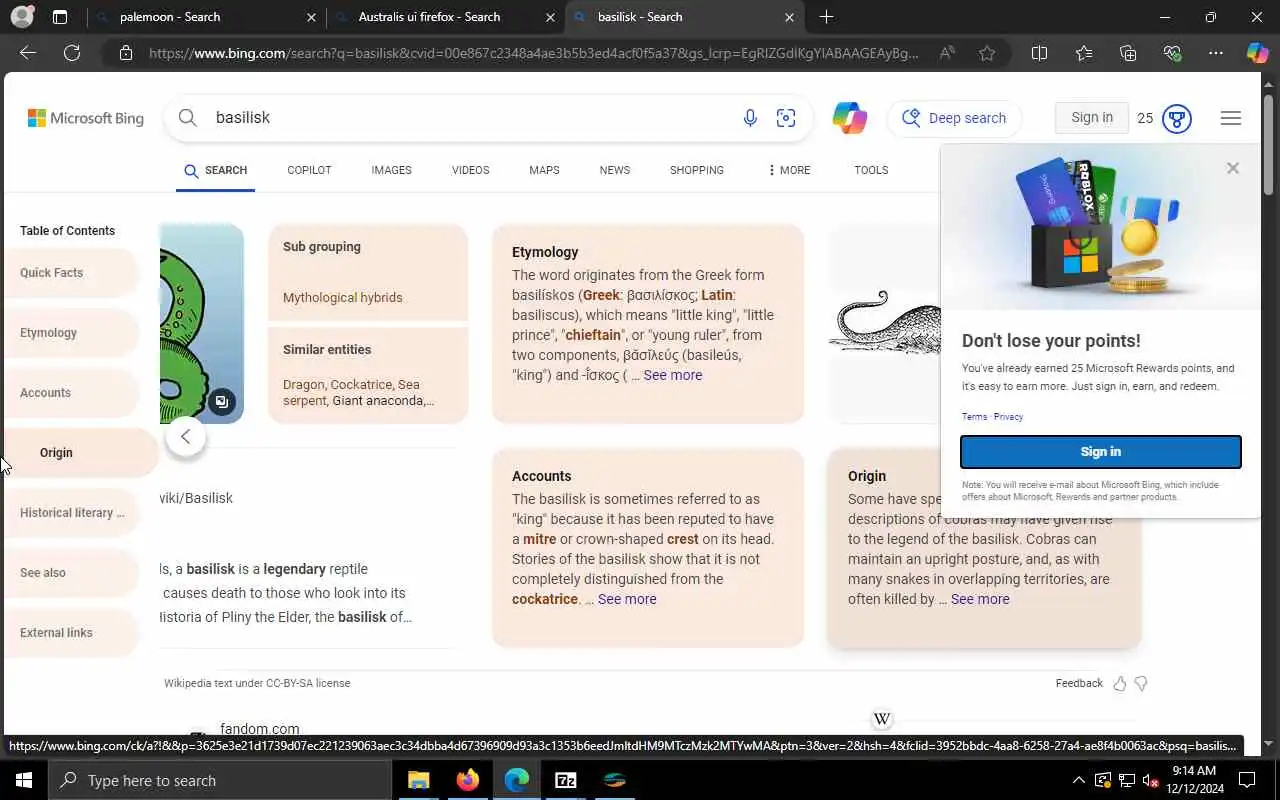Click thumbs down feedback icon
Image resolution: width=1280 pixels, height=800 pixels.
click(x=1141, y=684)
